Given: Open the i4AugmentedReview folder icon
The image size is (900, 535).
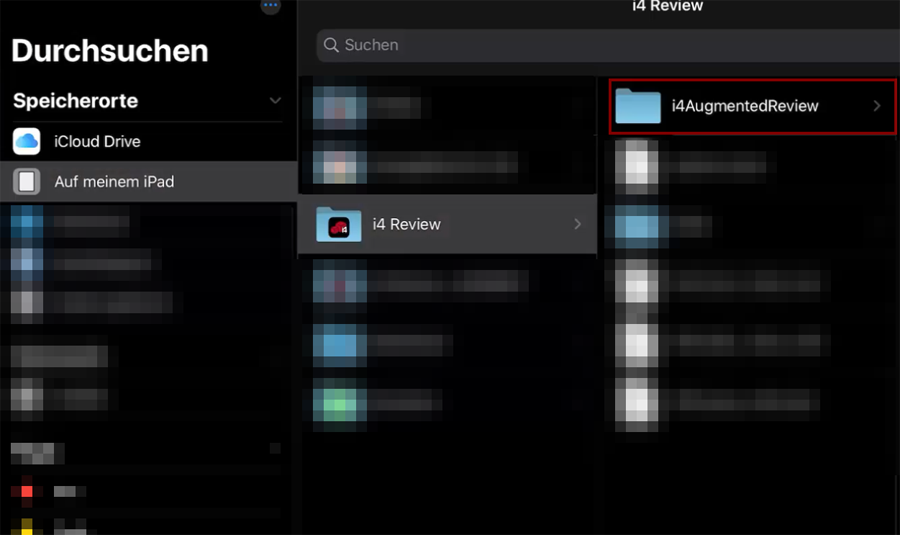Looking at the screenshot, I should [x=638, y=106].
